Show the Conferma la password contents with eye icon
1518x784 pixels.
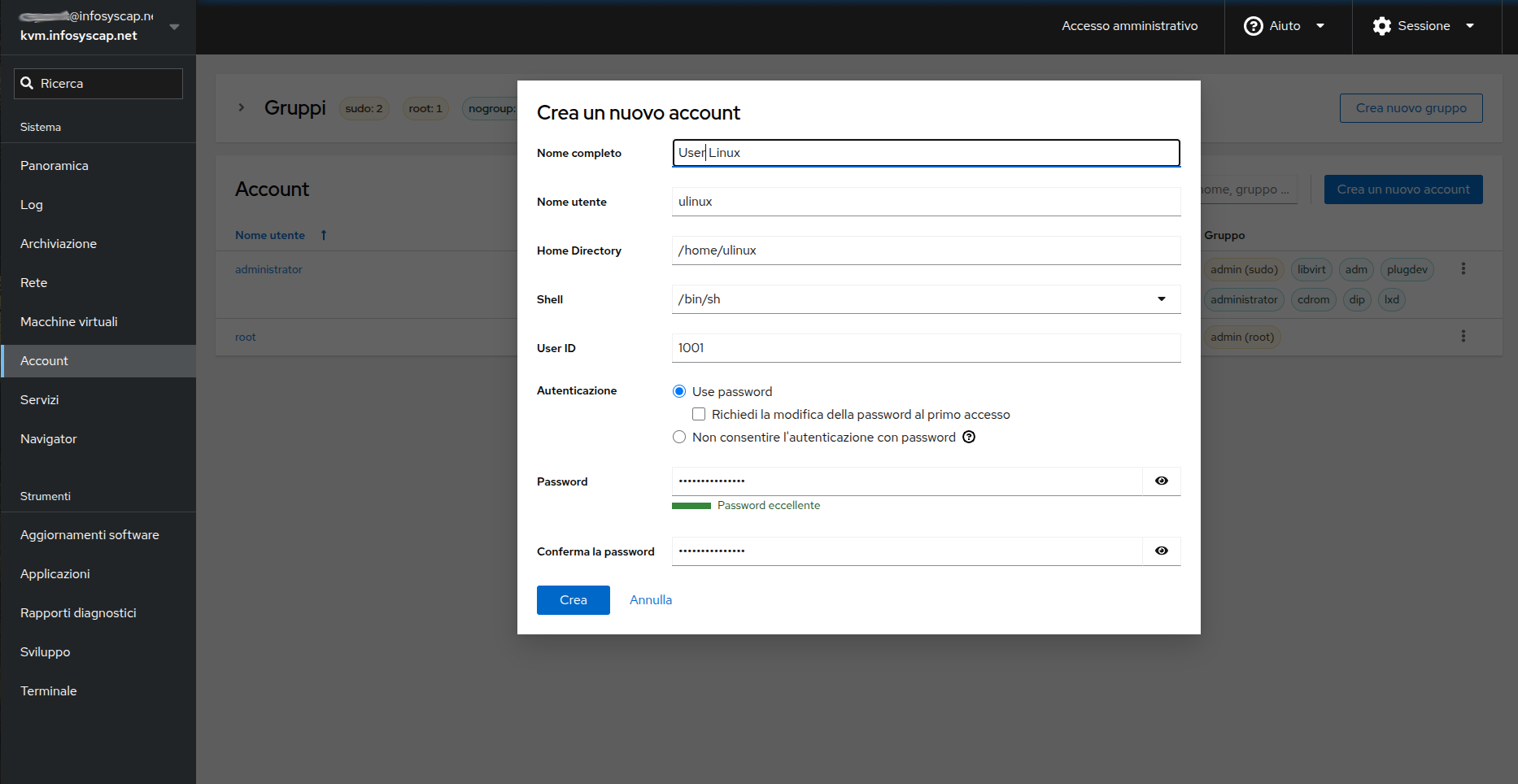click(1162, 551)
